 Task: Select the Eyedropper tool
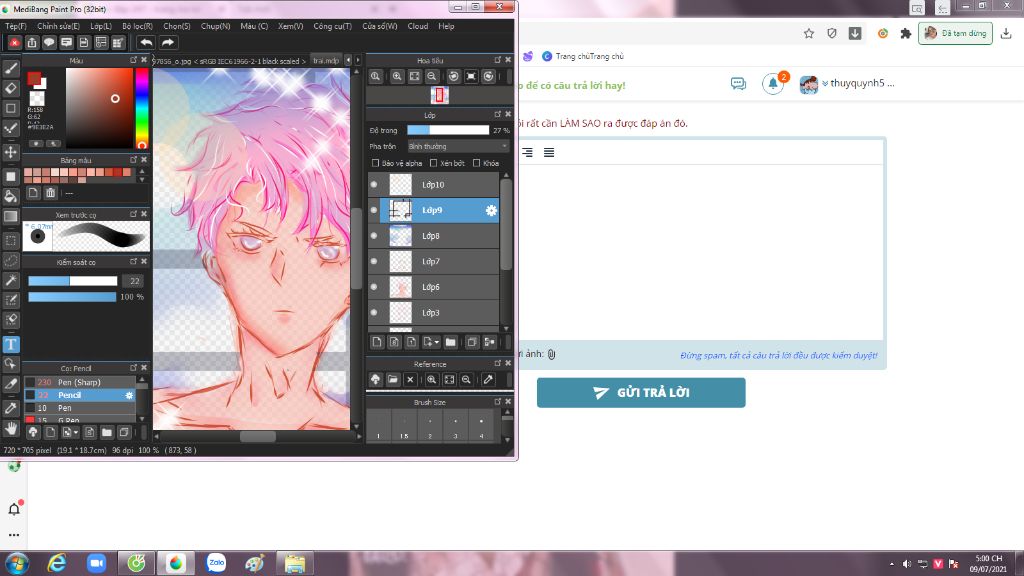click(x=11, y=408)
